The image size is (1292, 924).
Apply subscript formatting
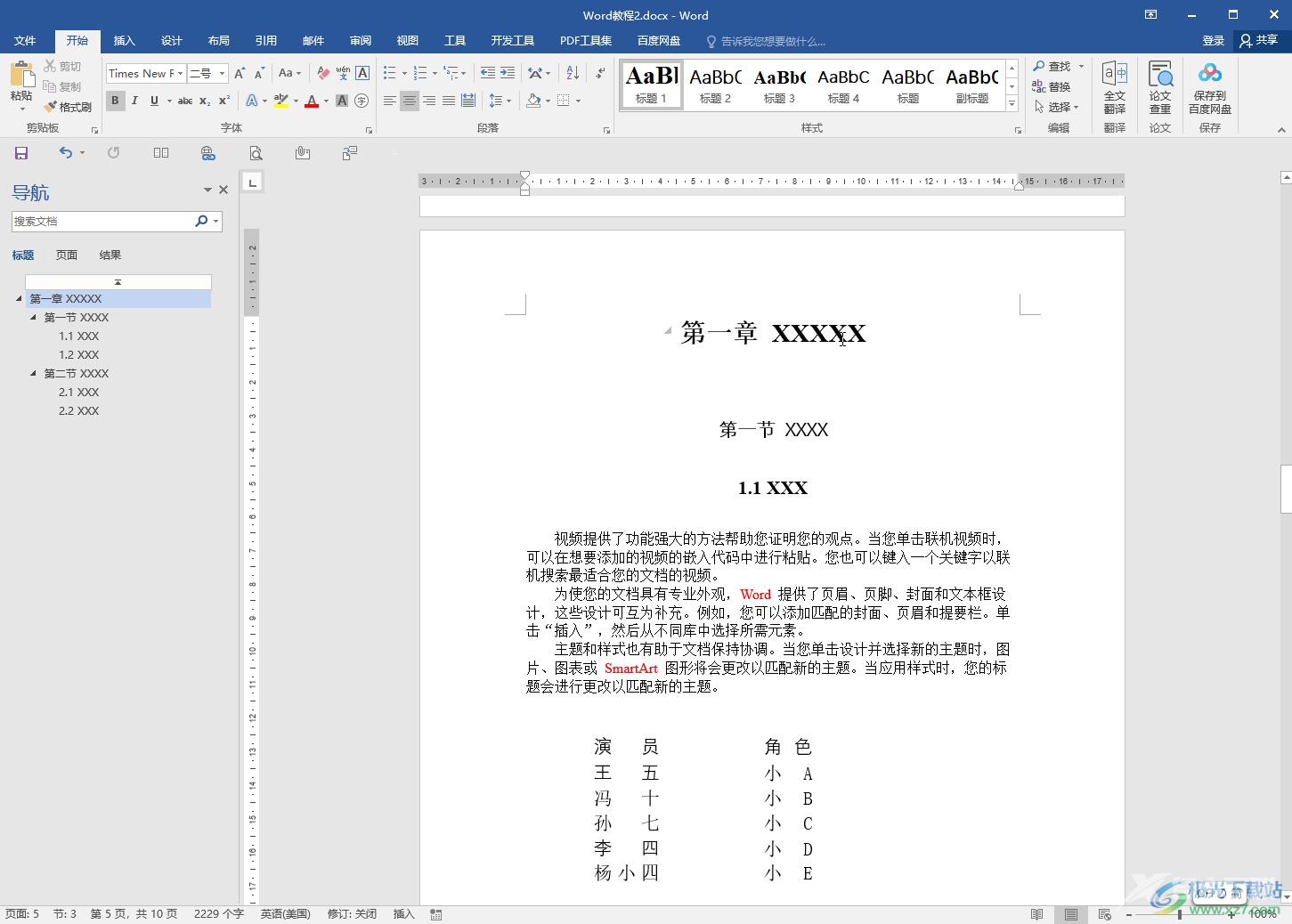[205, 101]
